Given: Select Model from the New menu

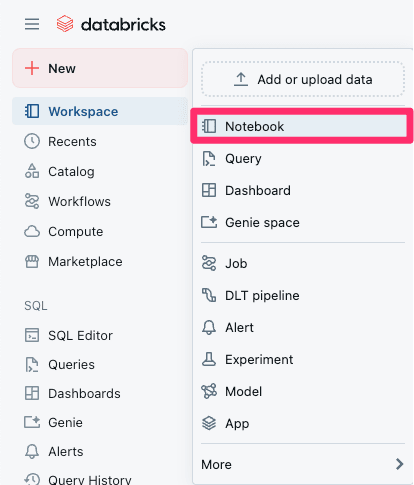Looking at the screenshot, I should coord(303,391).
